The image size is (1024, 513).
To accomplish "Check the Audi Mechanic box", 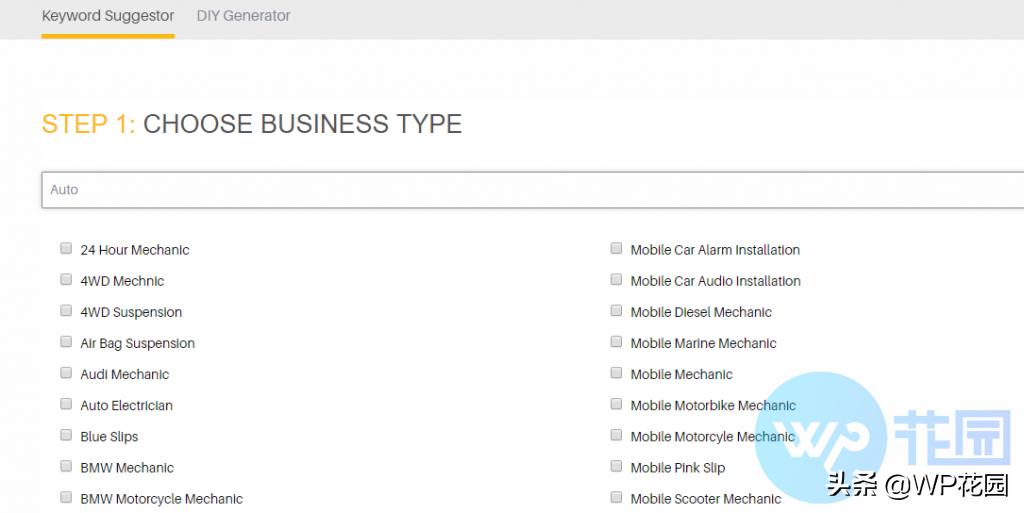I will (x=66, y=373).
